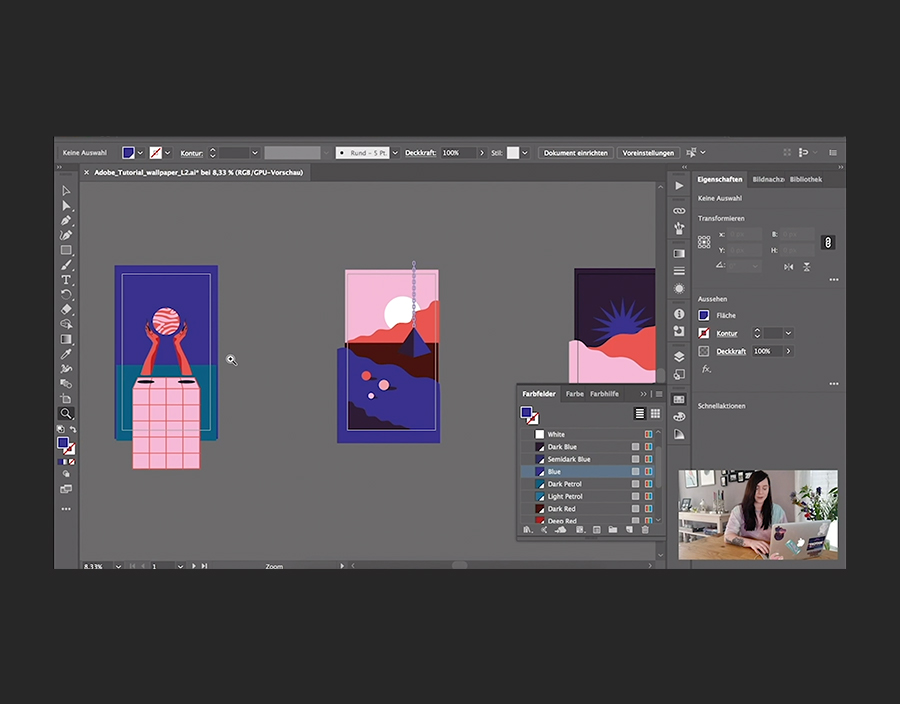Open the Links panel icon

(x=679, y=211)
